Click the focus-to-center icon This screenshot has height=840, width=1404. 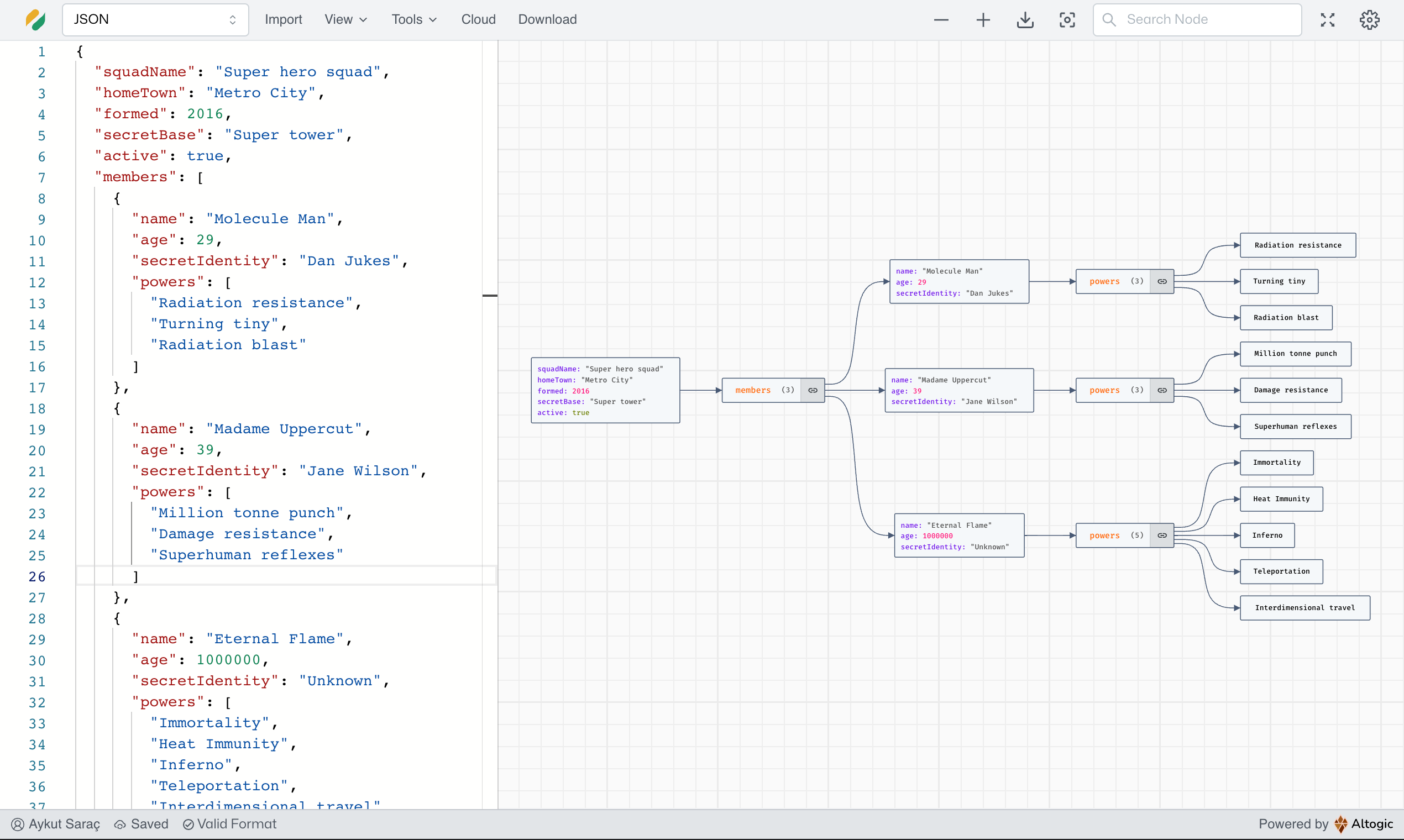(1067, 20)
